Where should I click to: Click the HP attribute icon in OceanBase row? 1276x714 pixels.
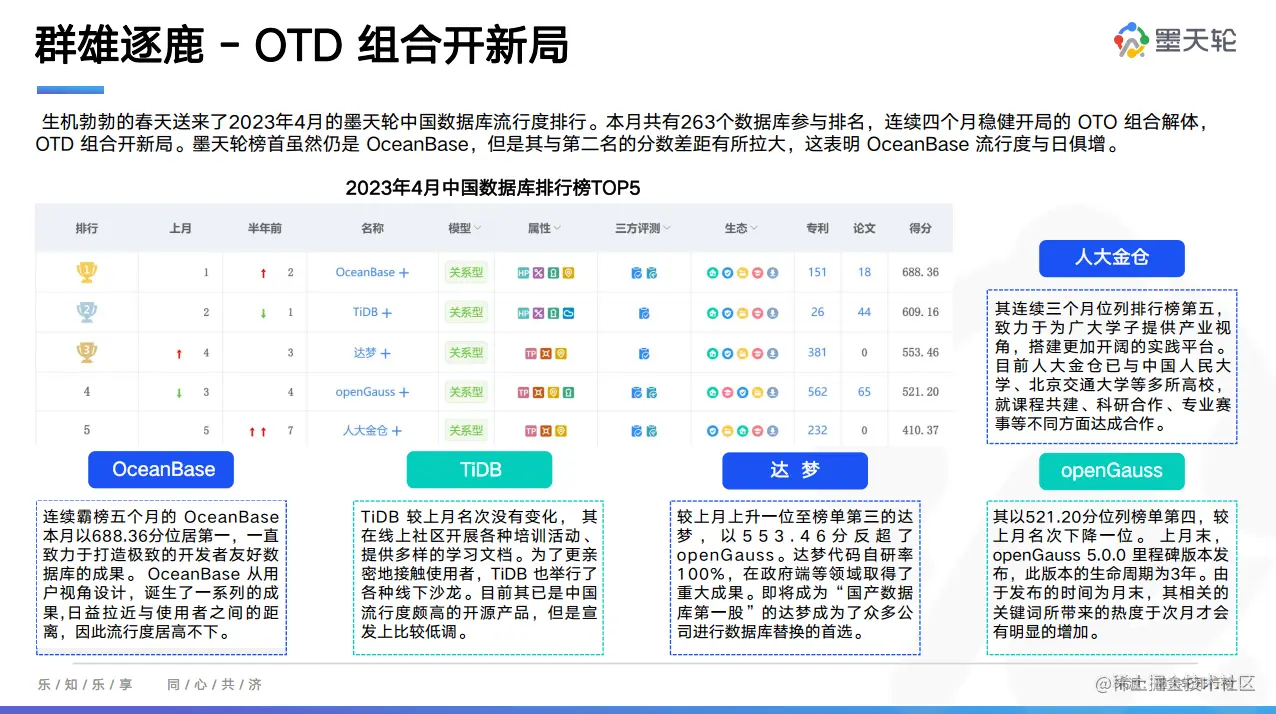pos(523,273)
